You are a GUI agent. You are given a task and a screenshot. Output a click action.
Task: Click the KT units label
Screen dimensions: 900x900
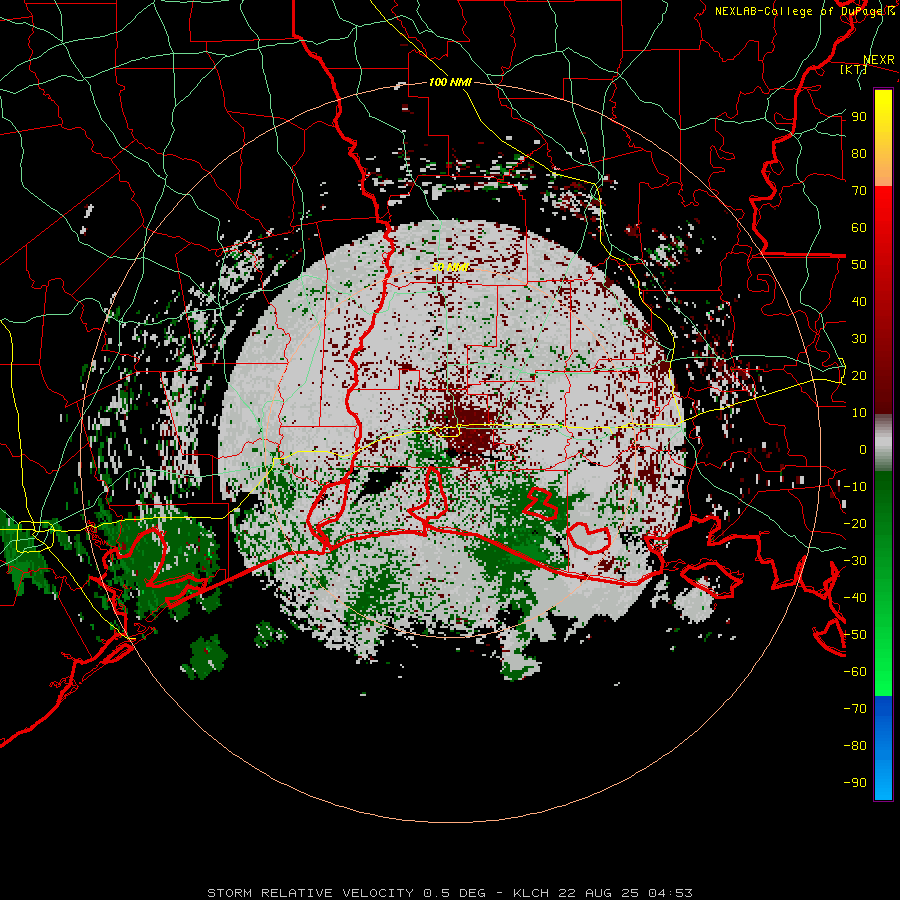(854, 70)
